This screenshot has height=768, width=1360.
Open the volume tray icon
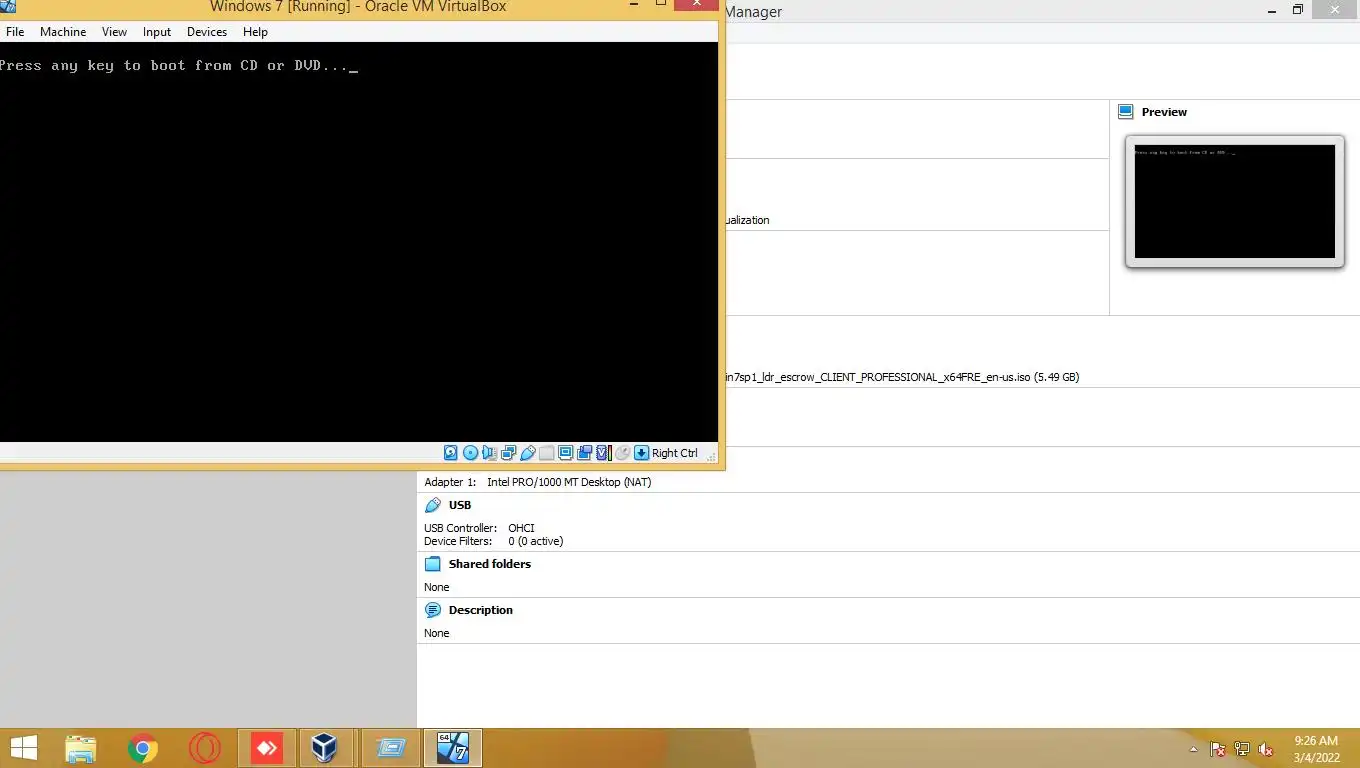(x=1266, y=749)
